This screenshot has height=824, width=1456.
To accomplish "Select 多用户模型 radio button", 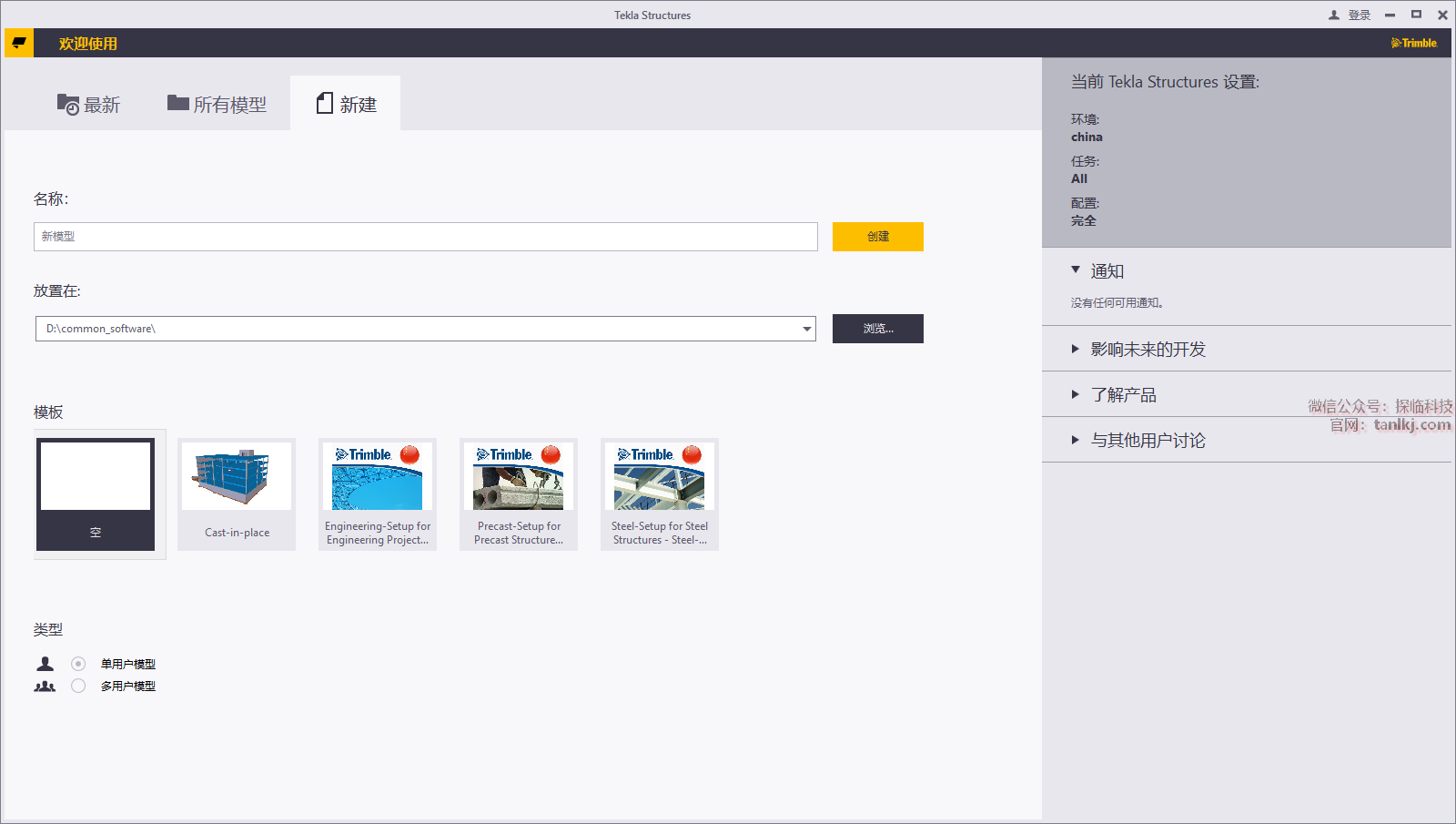I will coord(78,686).
